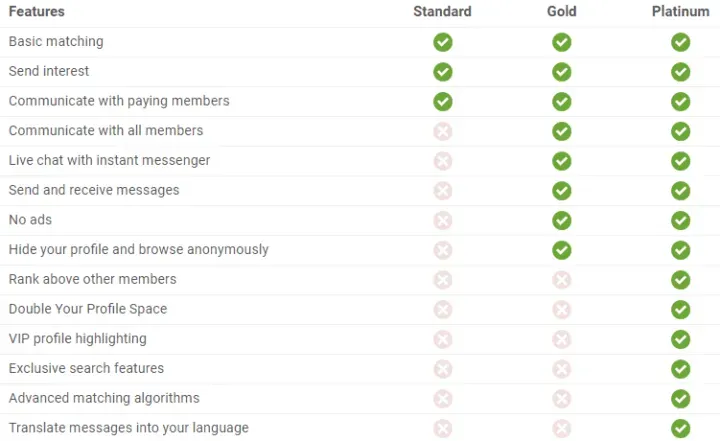Click the Gold checkmark for Send interest
Image resolution: width=720 pixels, height=441 pixels.
[562, 72]
